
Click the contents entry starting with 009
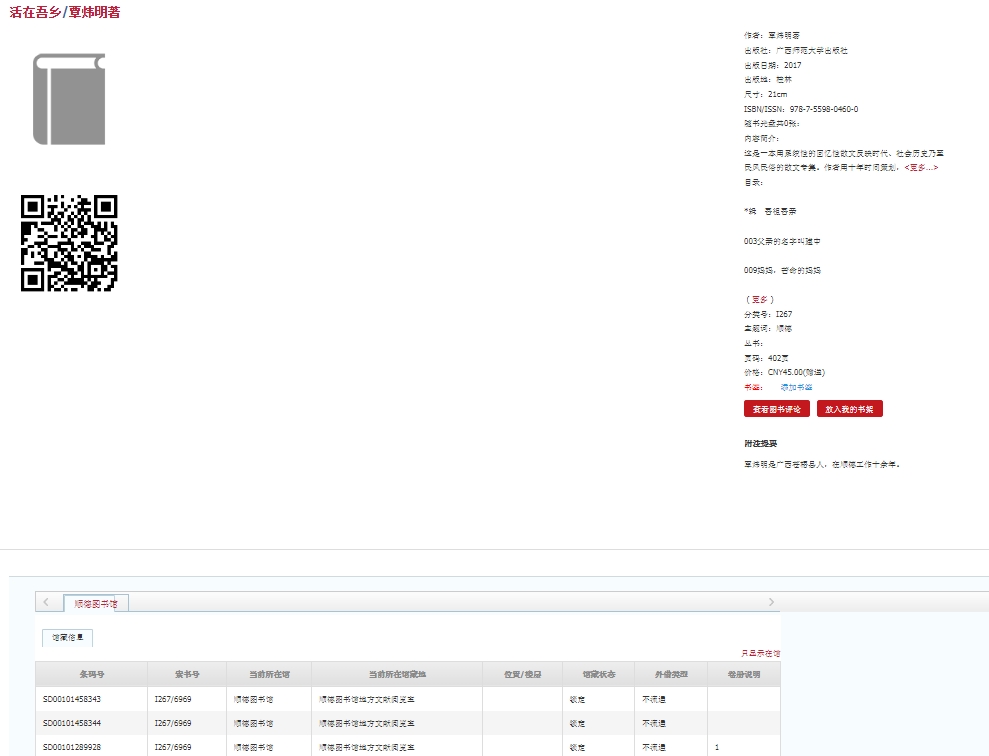pos(782,270)
